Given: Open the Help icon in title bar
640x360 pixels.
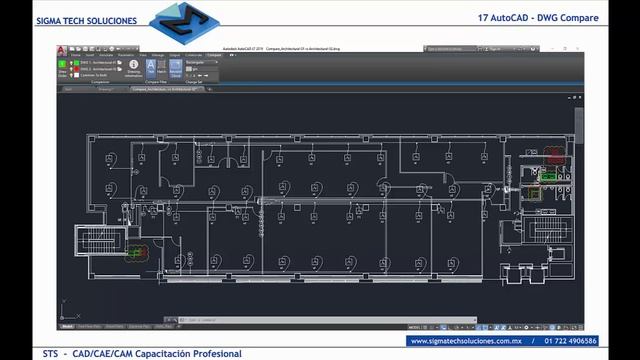Looking at the screenshot, I should 532,49.
